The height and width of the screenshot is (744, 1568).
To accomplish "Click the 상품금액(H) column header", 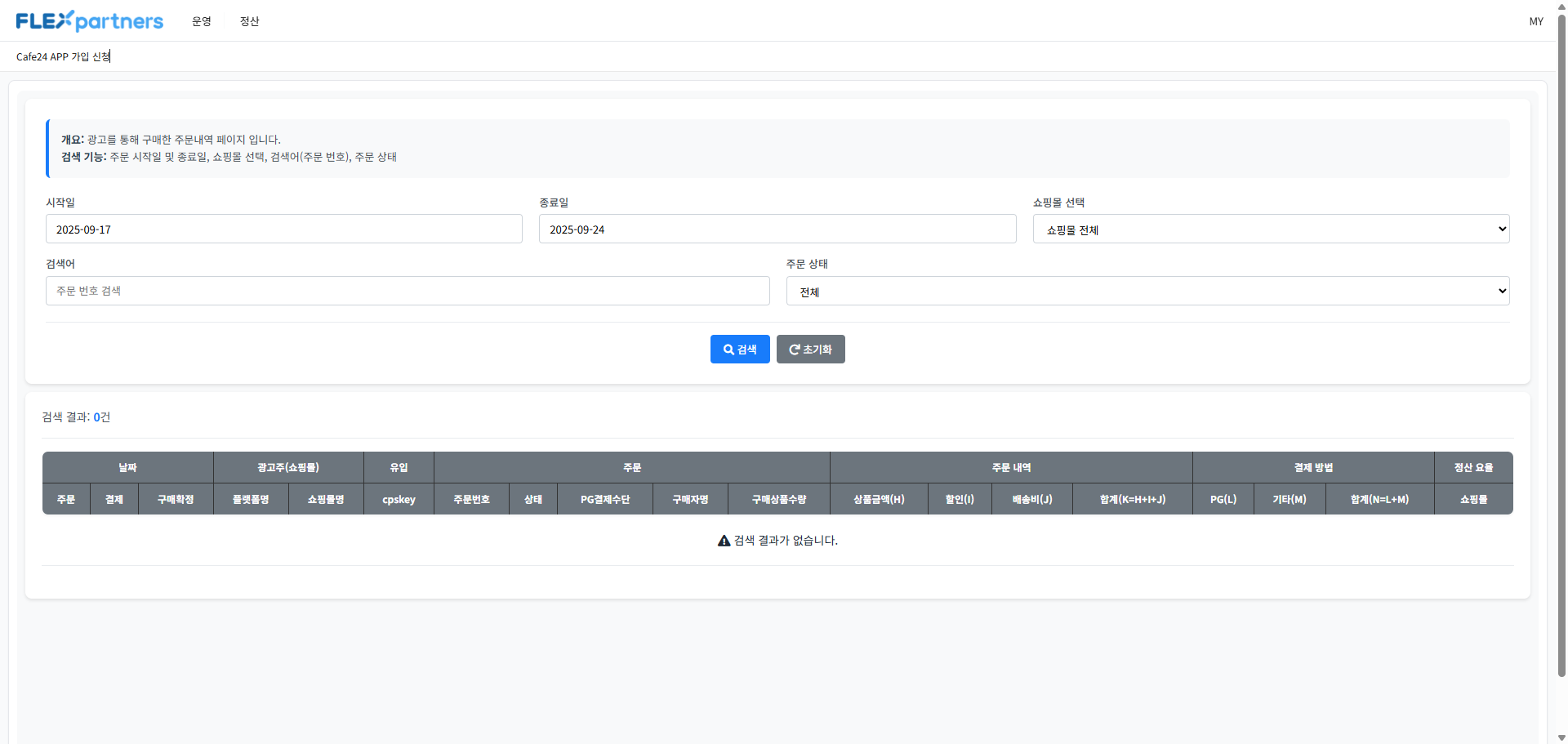I will click(x=879, y=499).
